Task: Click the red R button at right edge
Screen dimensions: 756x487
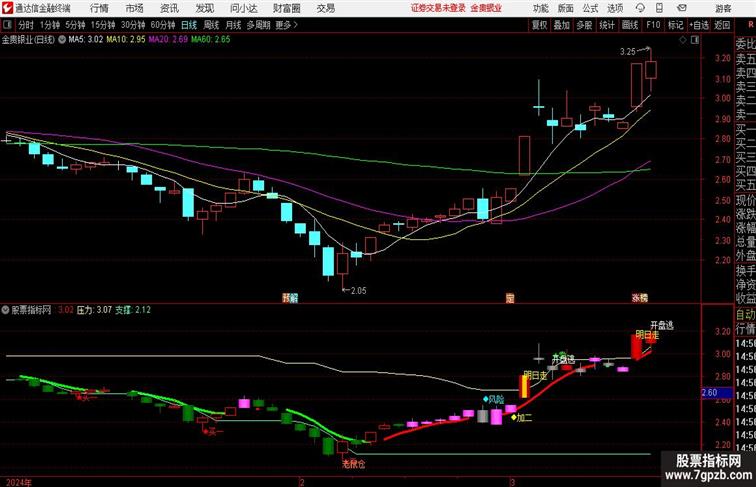Action: click(751, 25)
